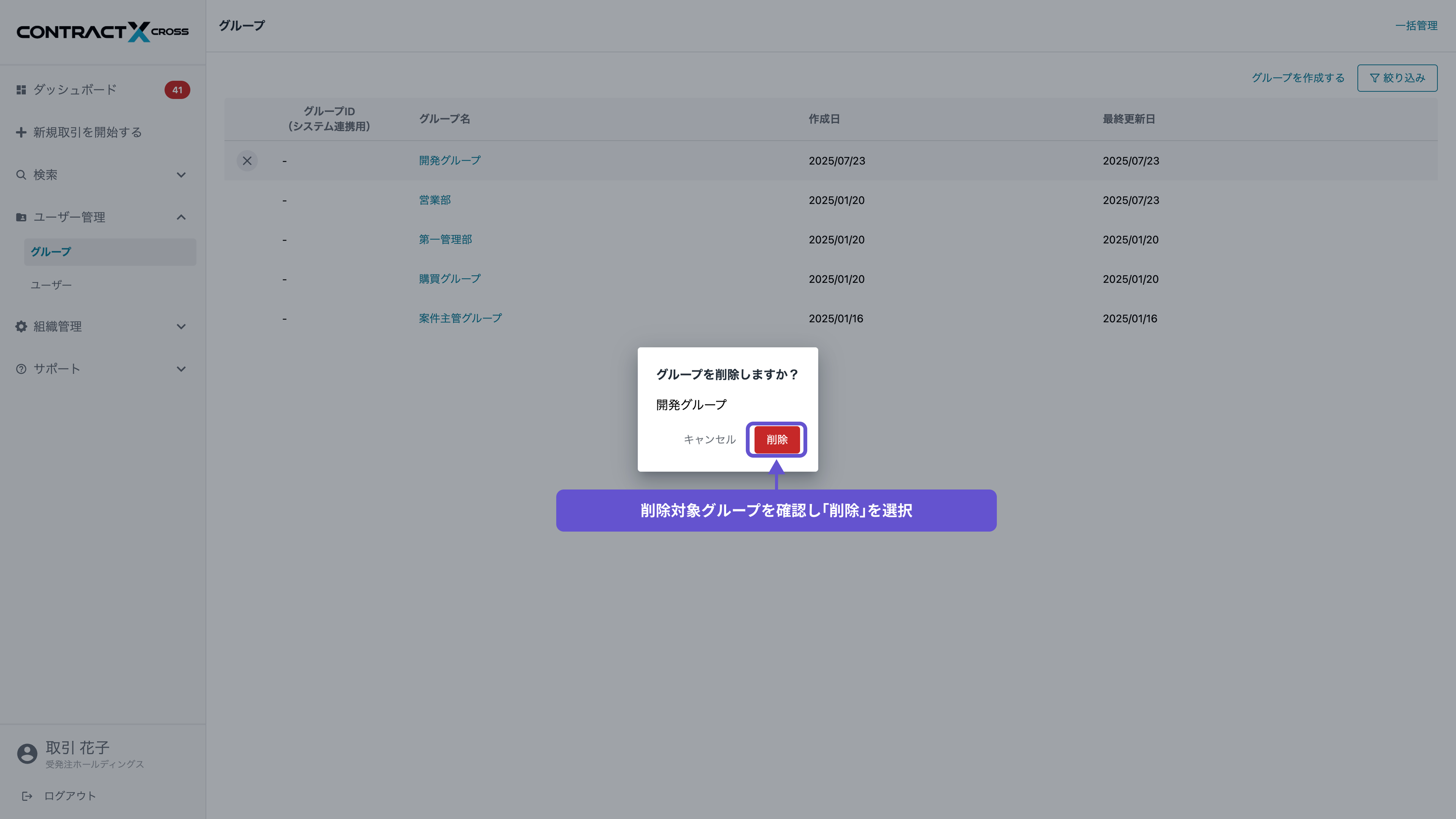Click the red 削除 confirm button
1456x819 pixels.
click(777, 439)
